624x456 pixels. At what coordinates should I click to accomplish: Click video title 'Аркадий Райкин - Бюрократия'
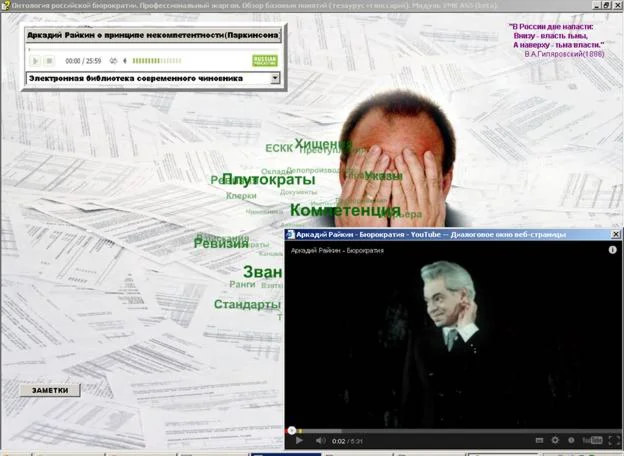[337, 251]
